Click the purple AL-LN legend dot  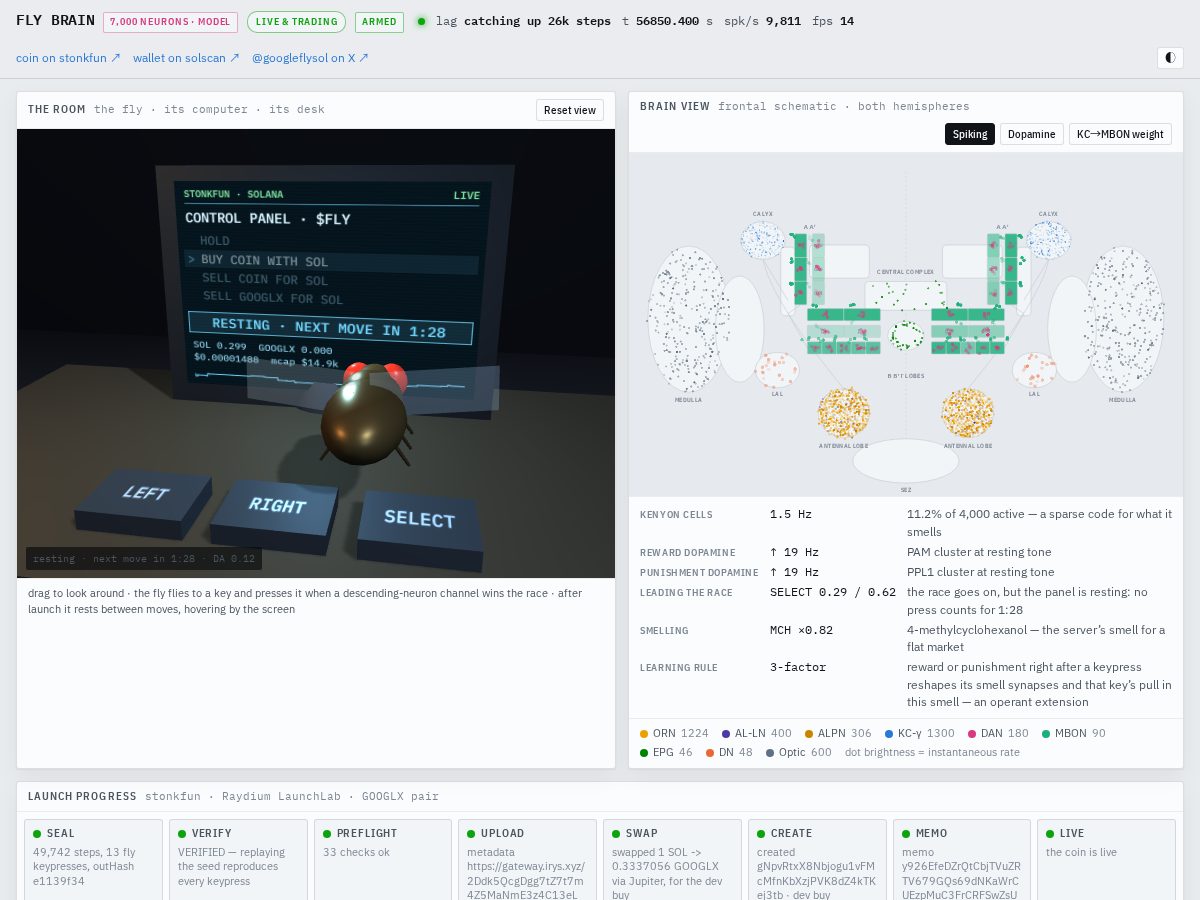pos(726,734)
